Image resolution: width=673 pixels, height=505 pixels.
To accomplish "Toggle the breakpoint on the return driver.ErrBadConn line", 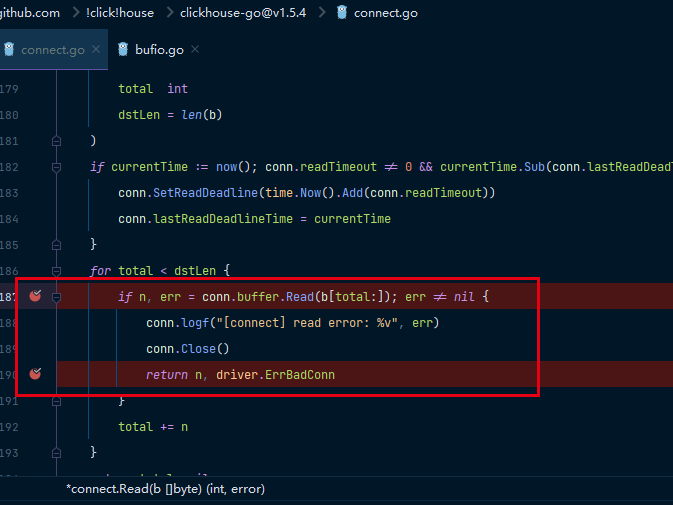I will pos(35,374).
